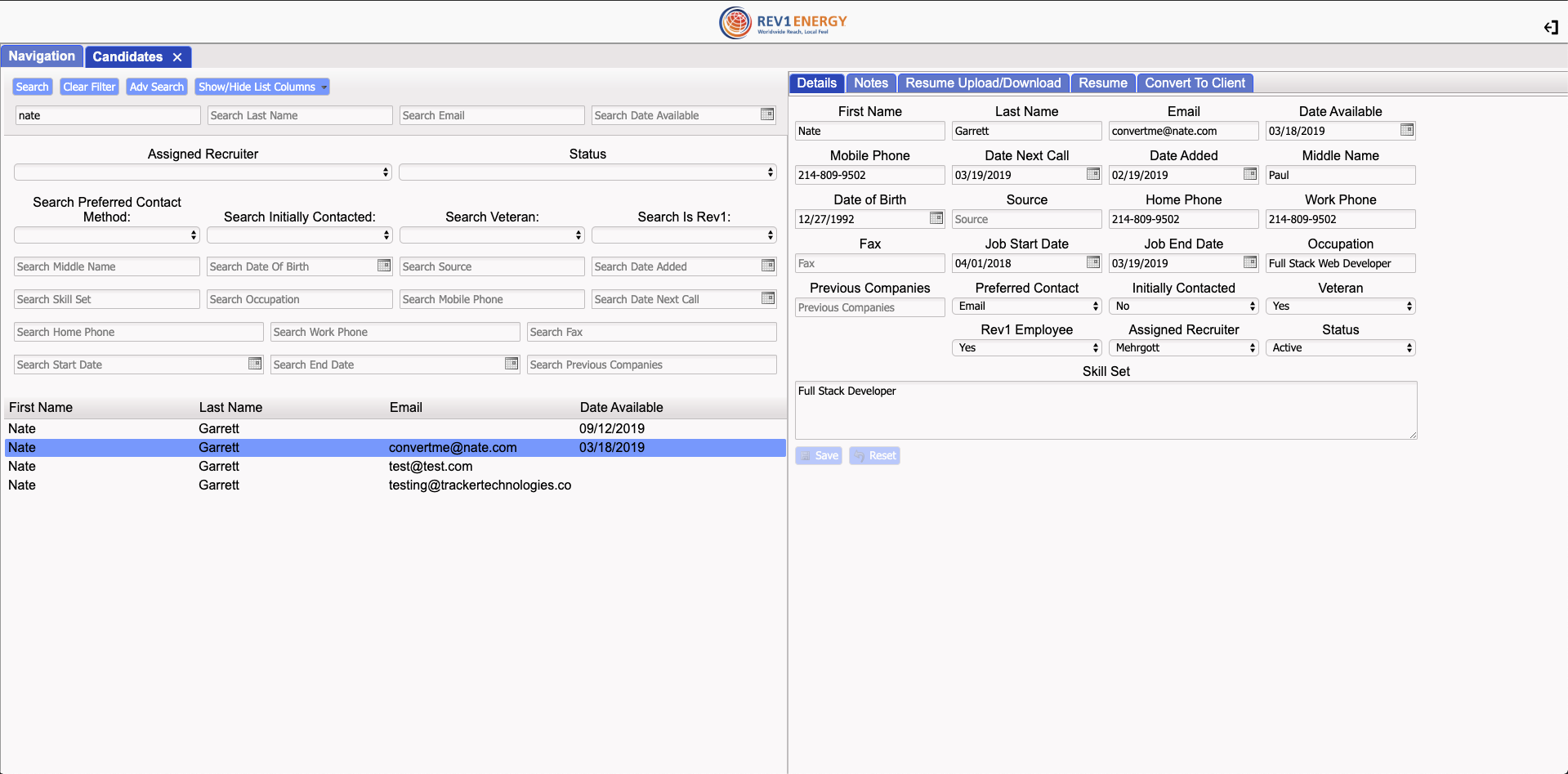This screenshot has width=1568, height=774.
Task: Change Rev1 Employee dropdown
Action: [x=1027, y=348]
